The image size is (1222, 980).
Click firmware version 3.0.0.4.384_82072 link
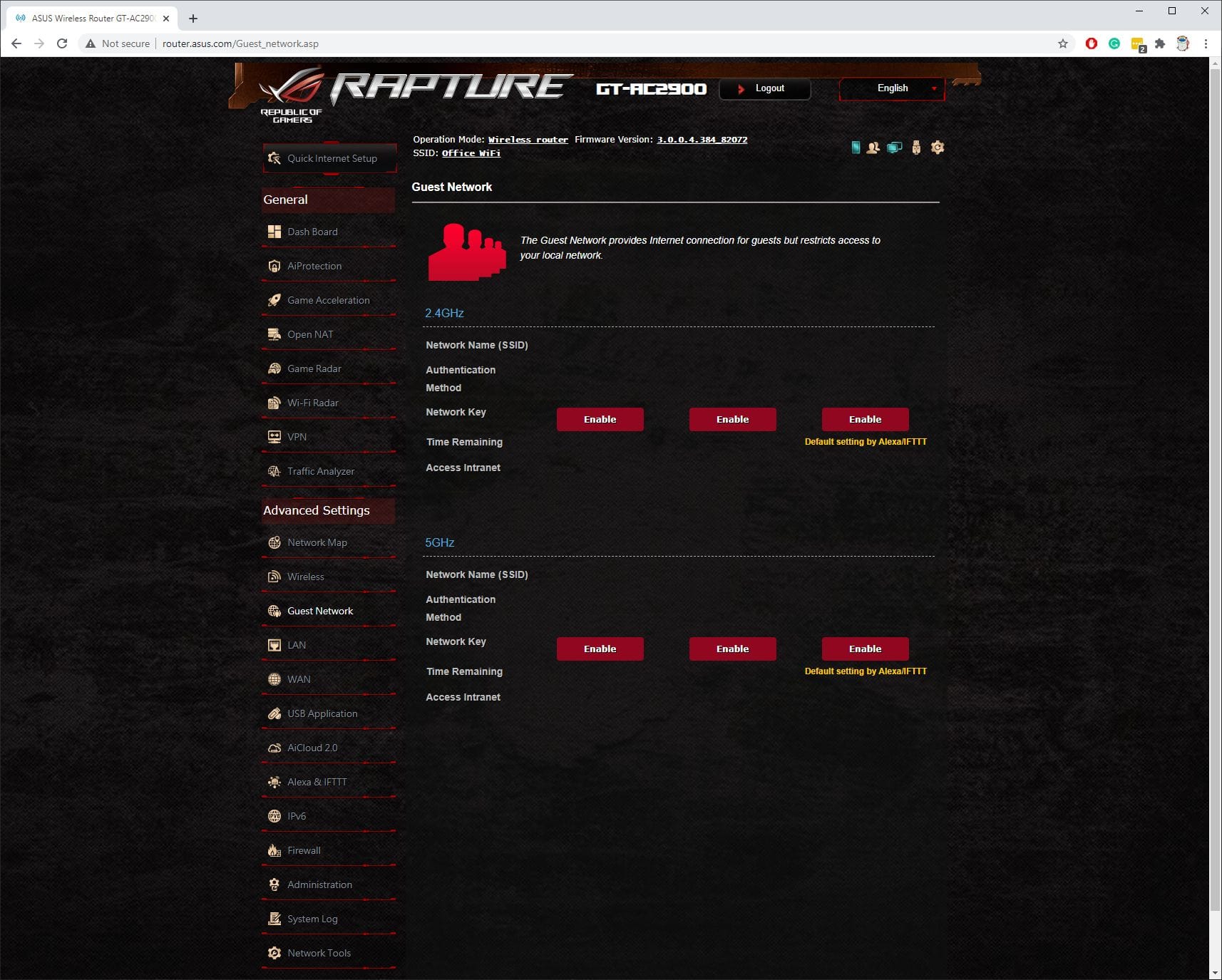point(702,140)
